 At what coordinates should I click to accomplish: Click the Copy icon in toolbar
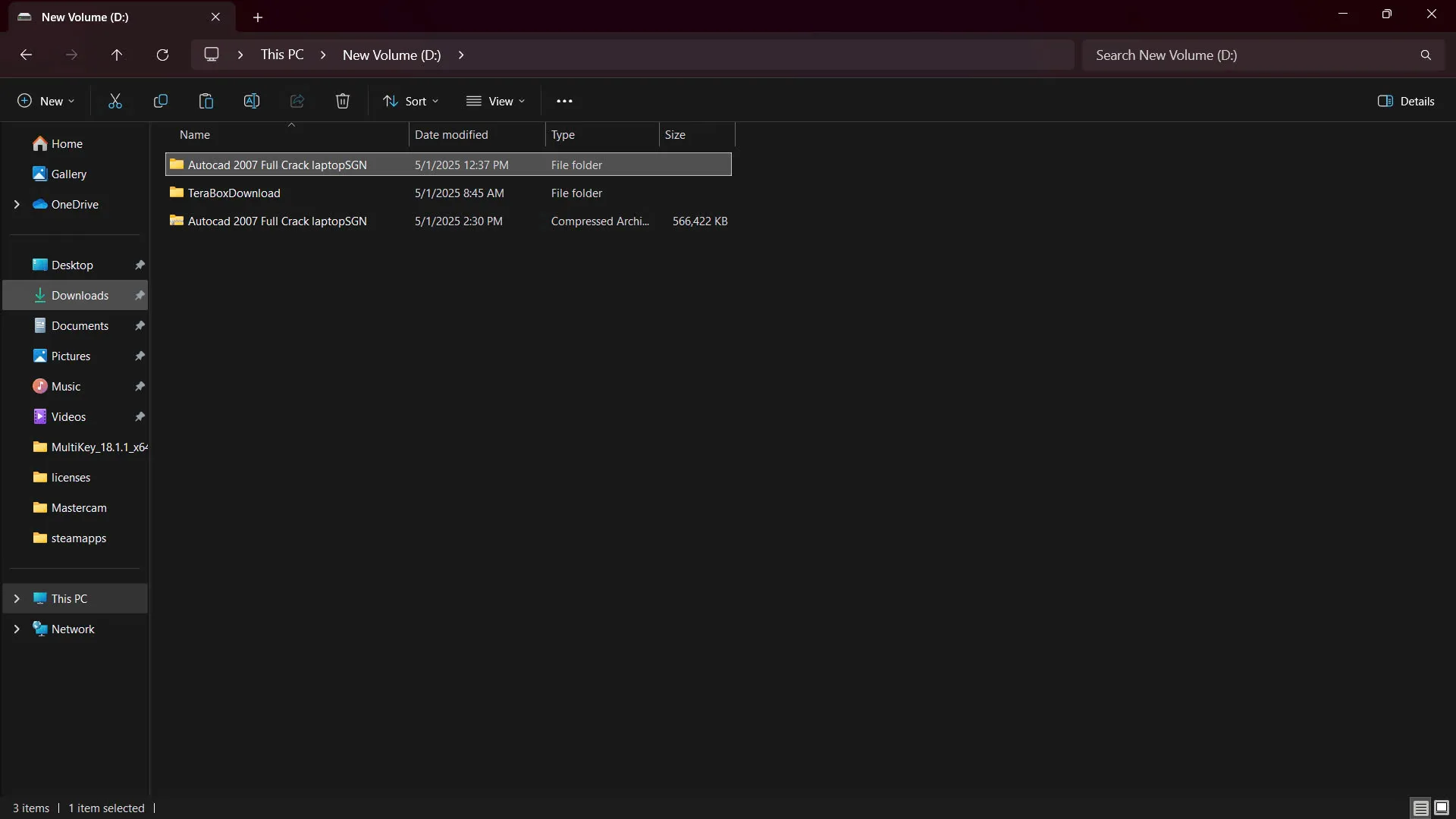(161, 101)
